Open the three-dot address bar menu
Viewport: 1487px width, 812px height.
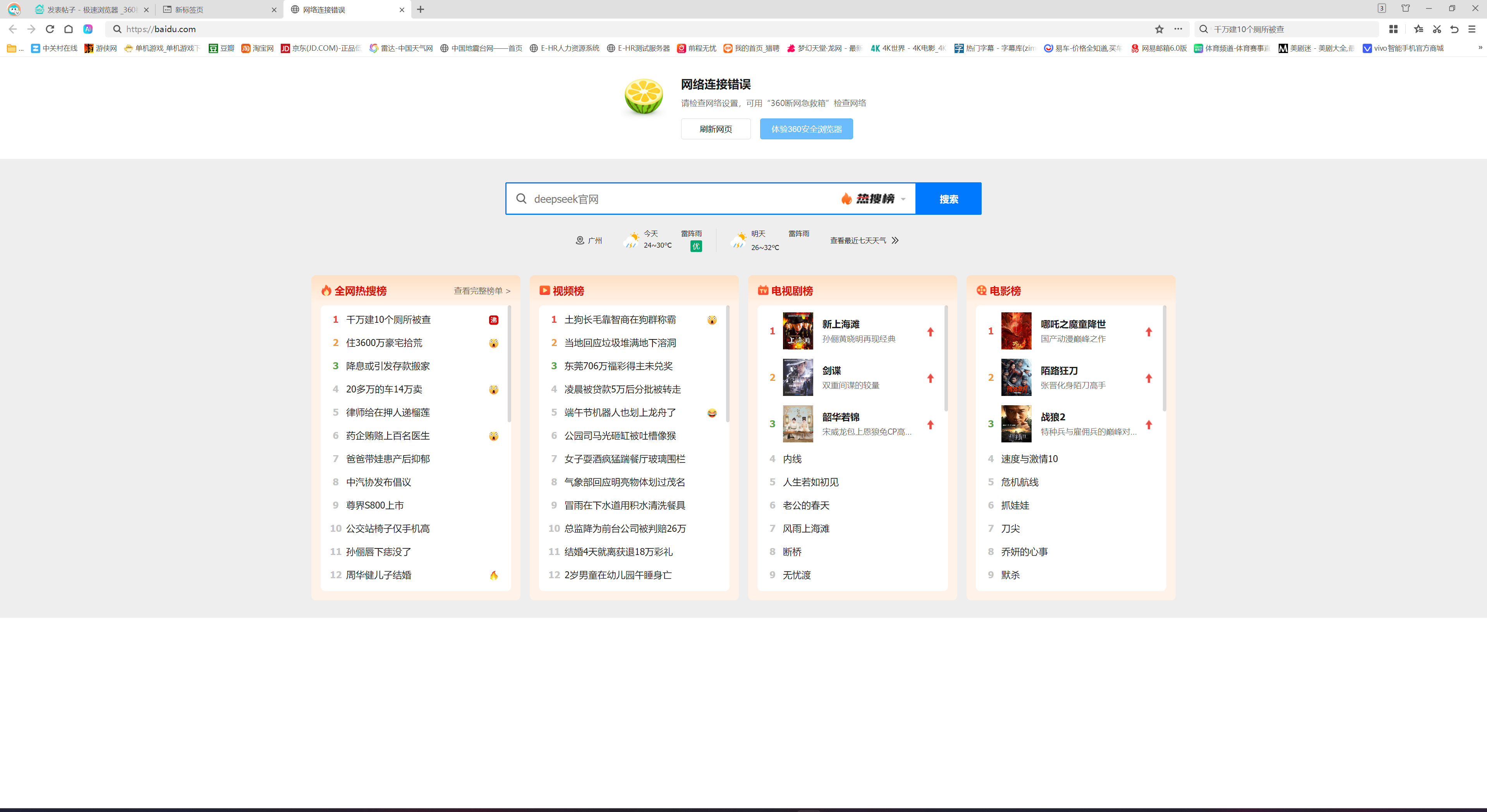tap(1178, 29)
